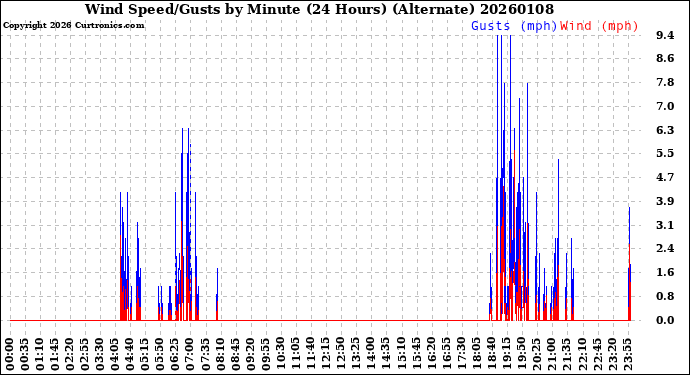Click the 09:55 time axis label
Image resolution: width=690 pixels, height=375 pixels.
266,355
